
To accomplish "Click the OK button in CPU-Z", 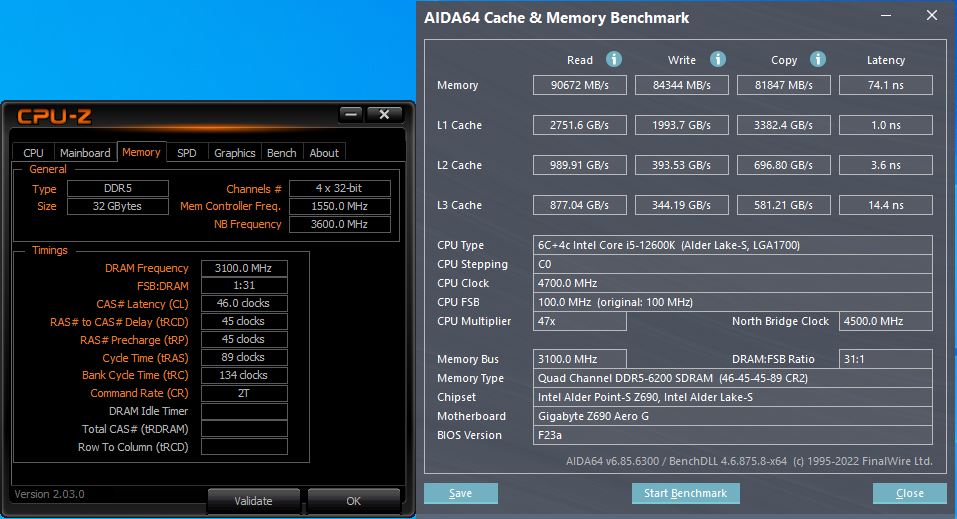I will [x=353, y=501].
